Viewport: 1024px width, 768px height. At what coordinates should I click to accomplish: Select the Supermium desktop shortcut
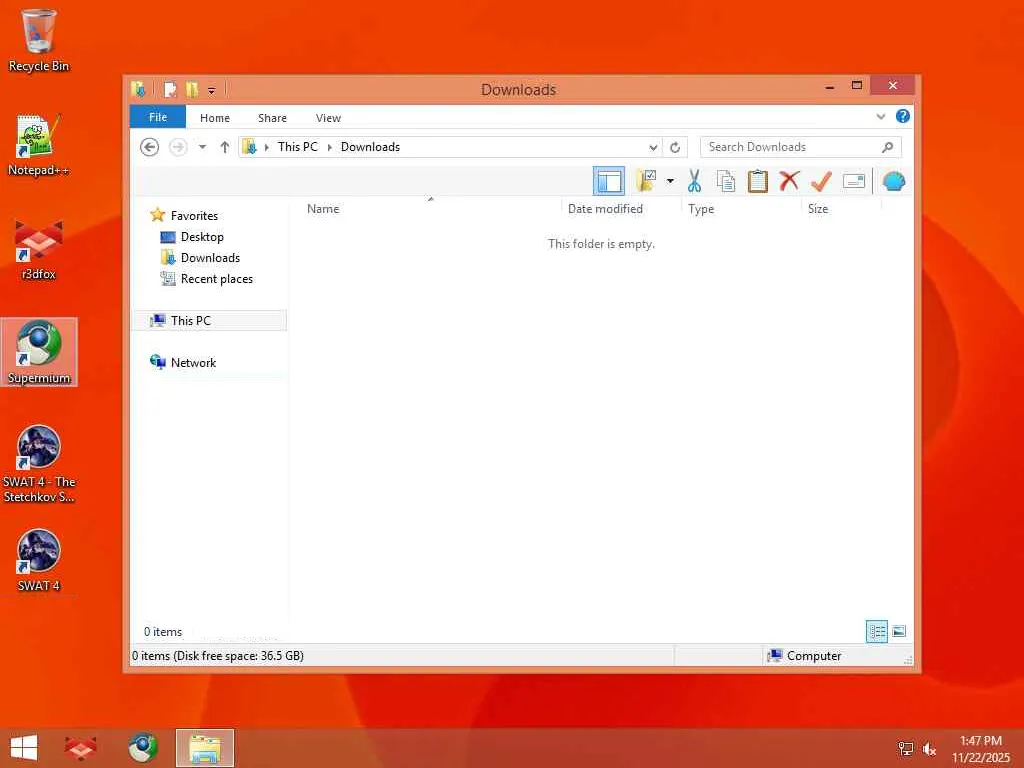coord(39,352)
